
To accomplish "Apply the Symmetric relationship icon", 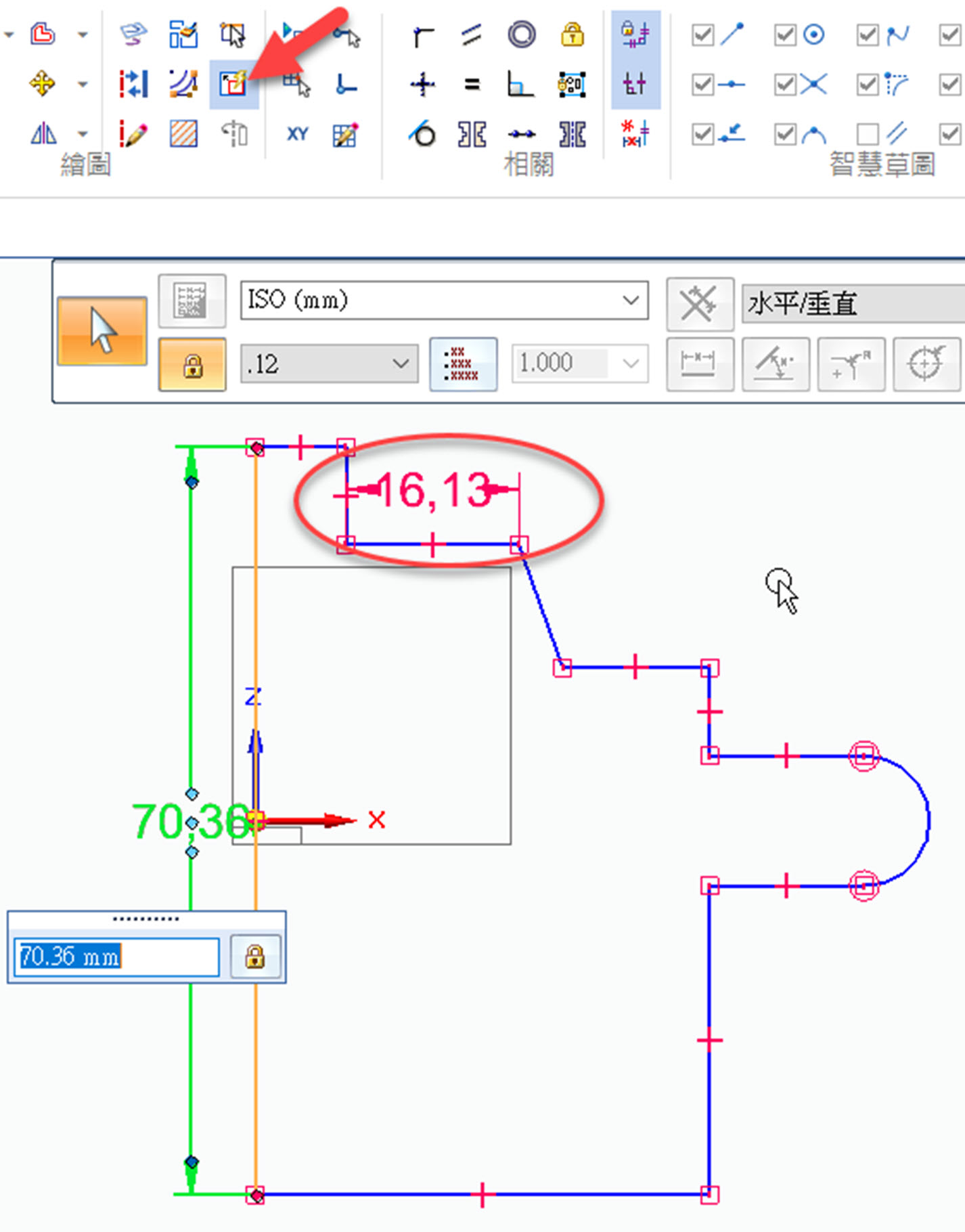I will pyautogui.click(x=472, y=134).
